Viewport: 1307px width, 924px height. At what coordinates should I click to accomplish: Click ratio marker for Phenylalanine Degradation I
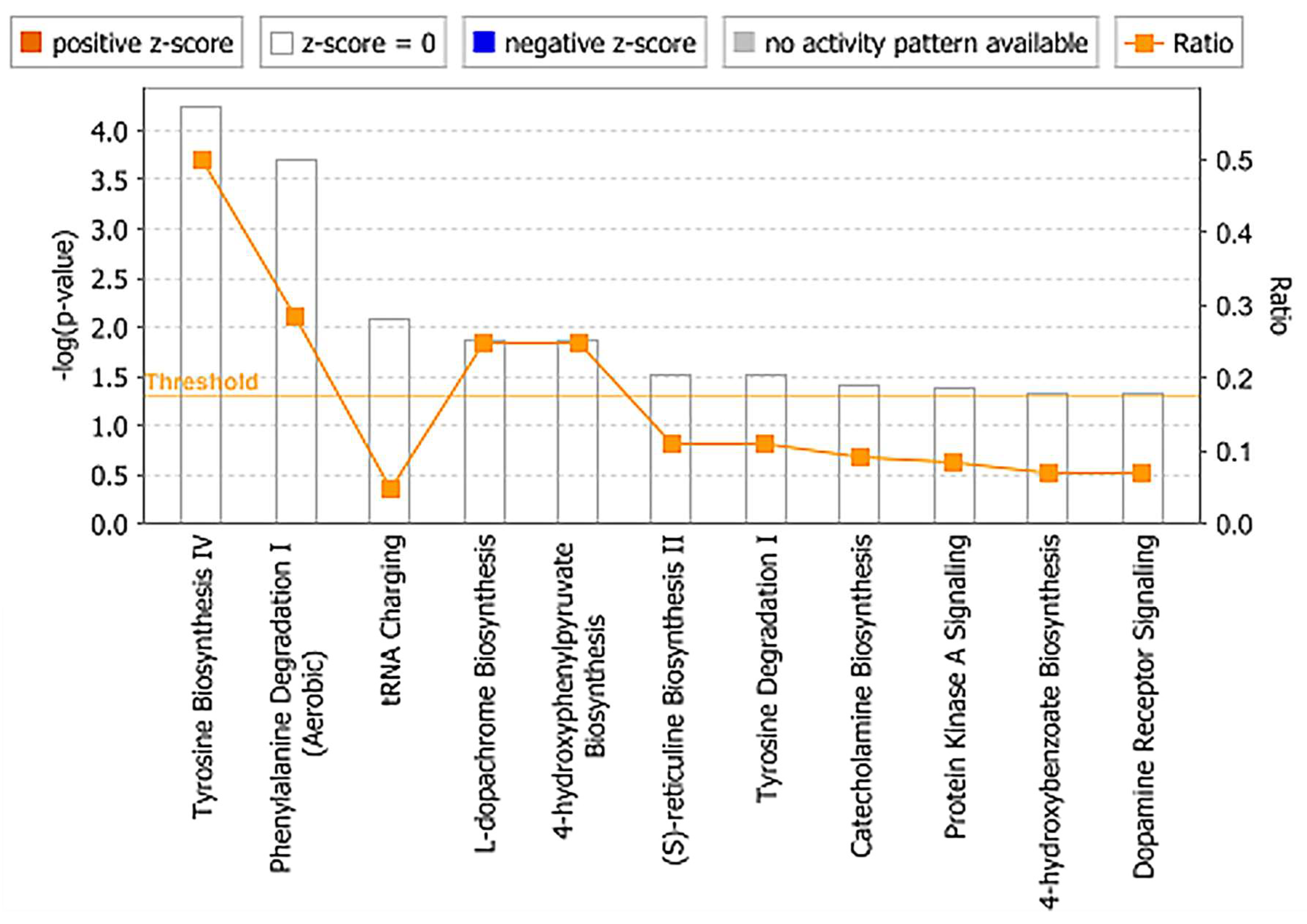295,317
